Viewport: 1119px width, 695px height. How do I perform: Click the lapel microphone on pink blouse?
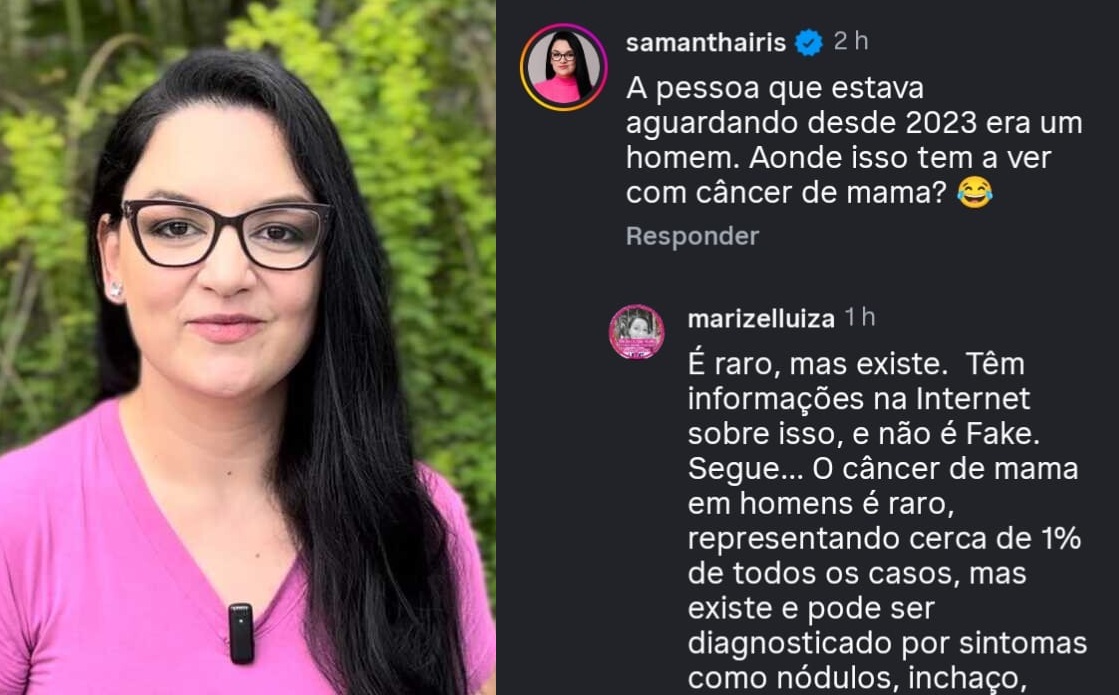click(x=241, y=633)
